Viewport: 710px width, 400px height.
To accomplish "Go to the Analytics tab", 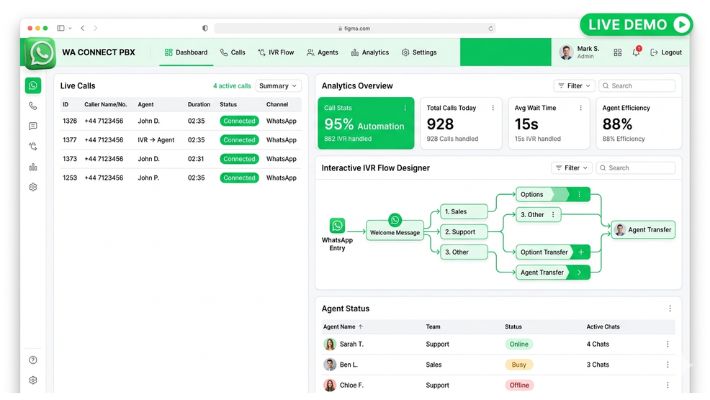I will click(x=369, y=52).
